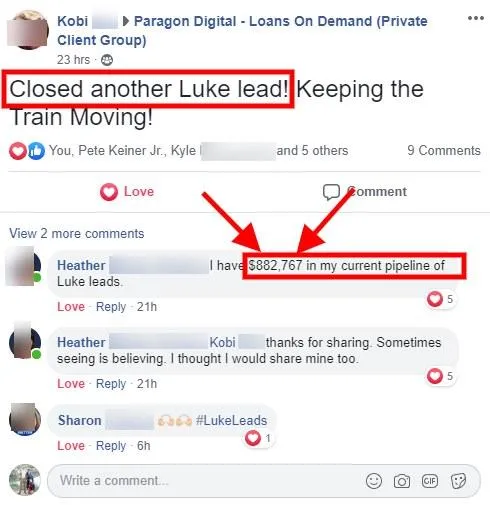Toggle Love on Sharon's #LukeLeads comment
Viewport: 490px width, 505px height.
[x=71, y=446]
